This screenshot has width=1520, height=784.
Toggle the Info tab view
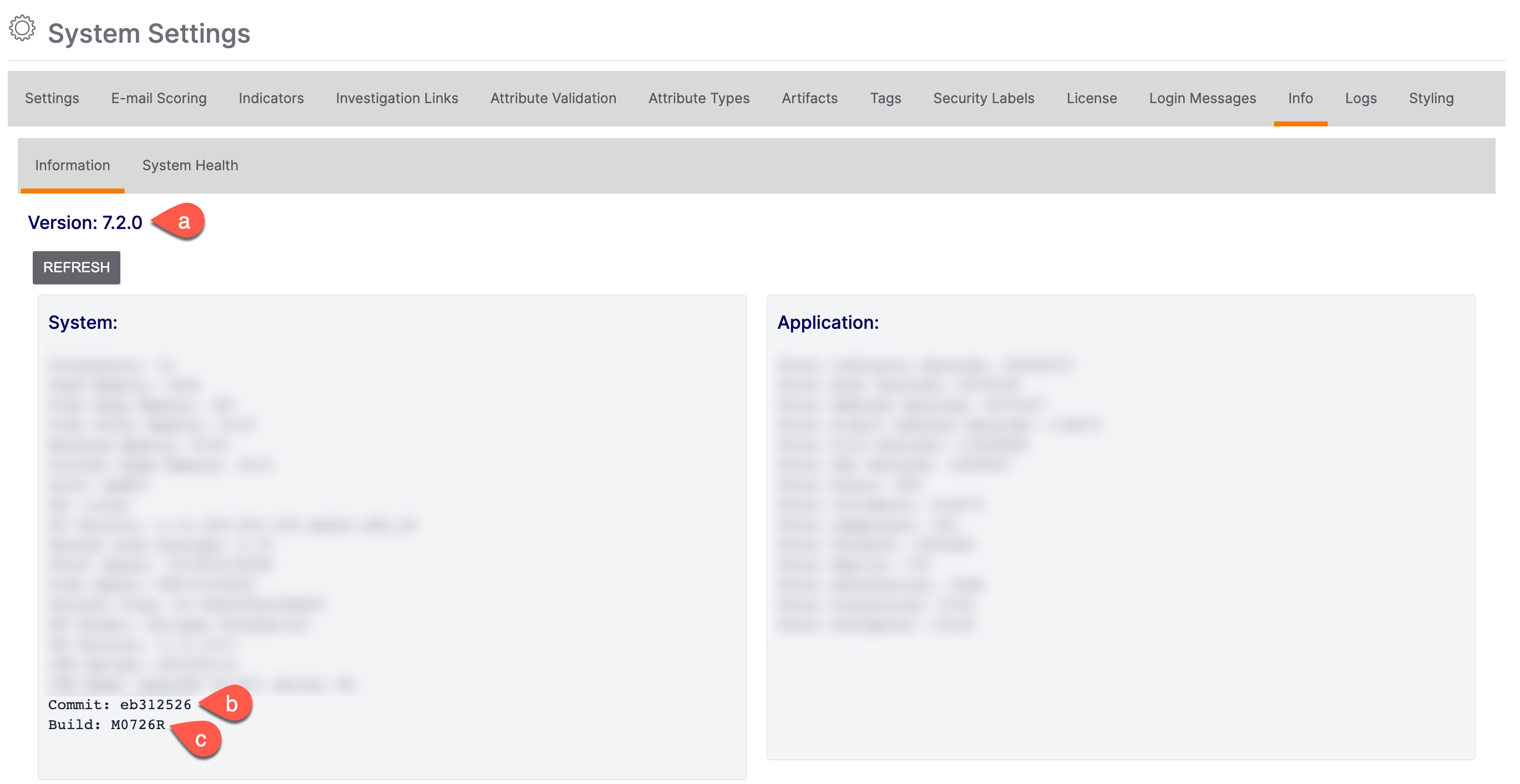coord(1301,97)
